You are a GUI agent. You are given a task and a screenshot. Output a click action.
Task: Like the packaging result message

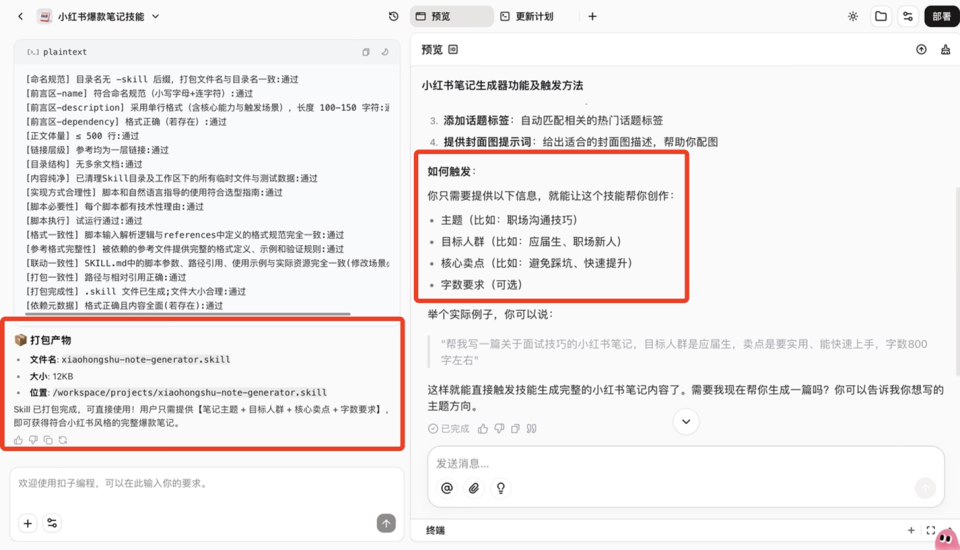[x=18, y=440]
